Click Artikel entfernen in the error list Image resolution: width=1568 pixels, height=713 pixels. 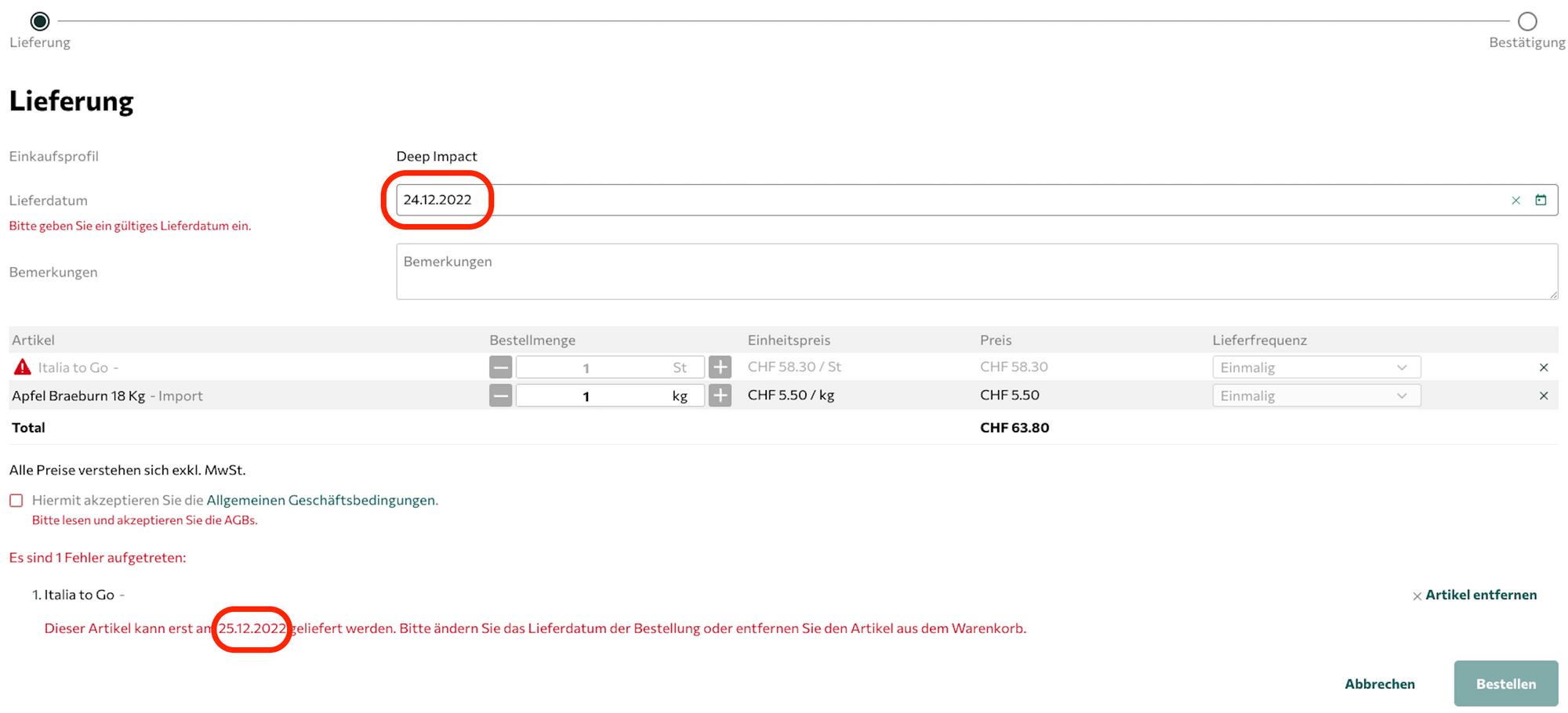(x=1479, y=595)
